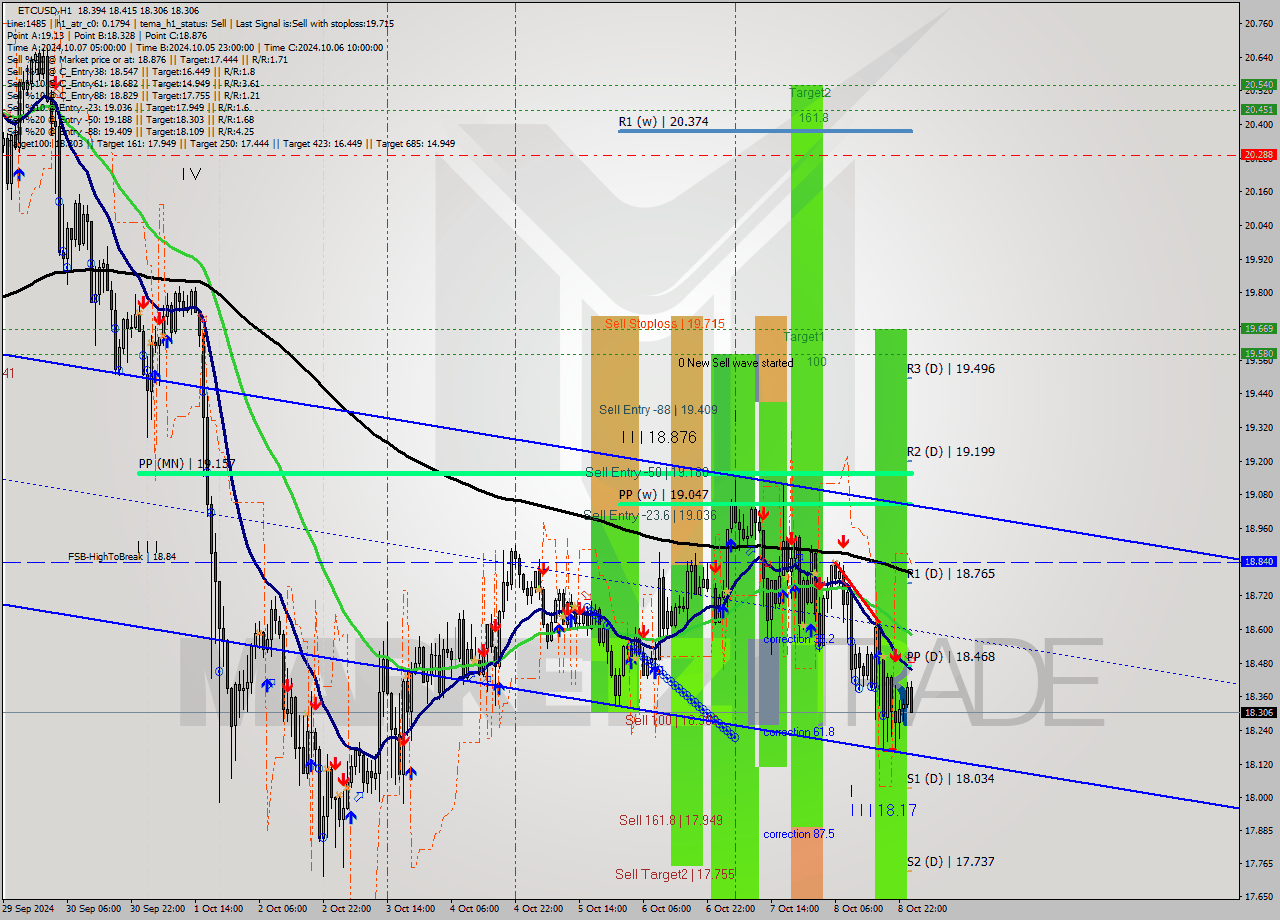
Task: Select the 'Entry -50: 19.188' row
Action: (x=130, y=119)
